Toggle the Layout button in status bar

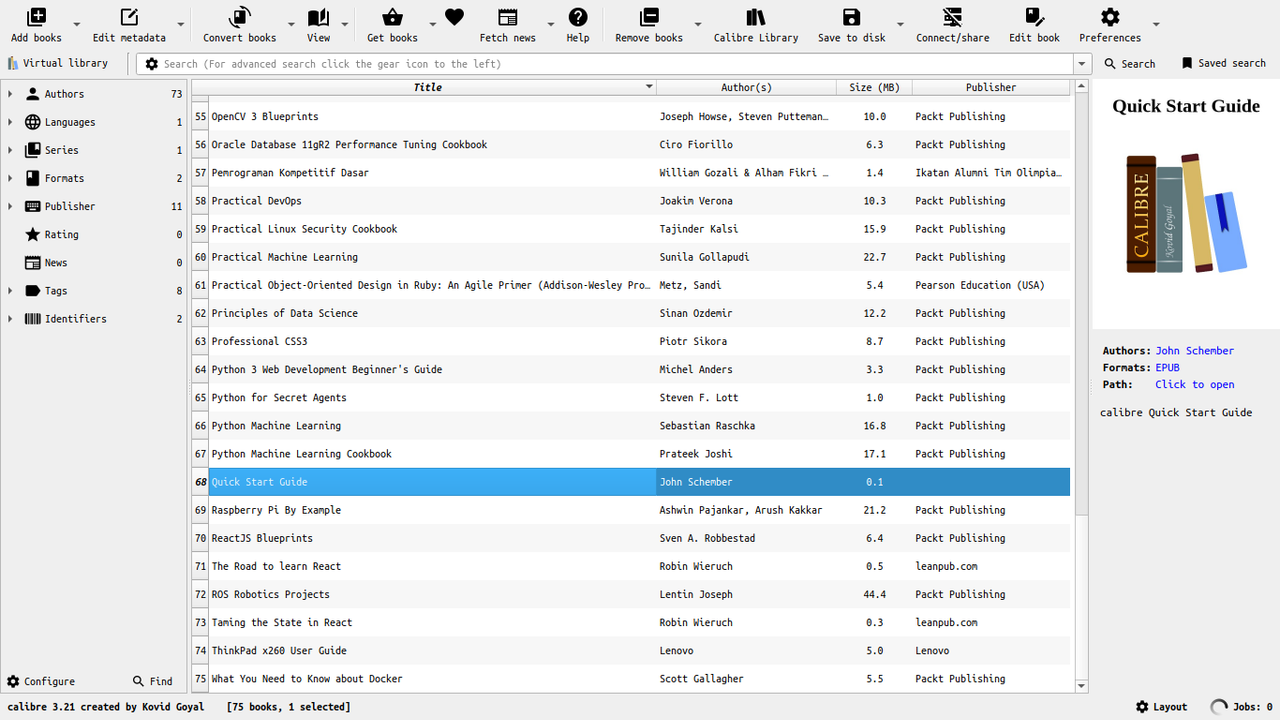point(1161,707)
